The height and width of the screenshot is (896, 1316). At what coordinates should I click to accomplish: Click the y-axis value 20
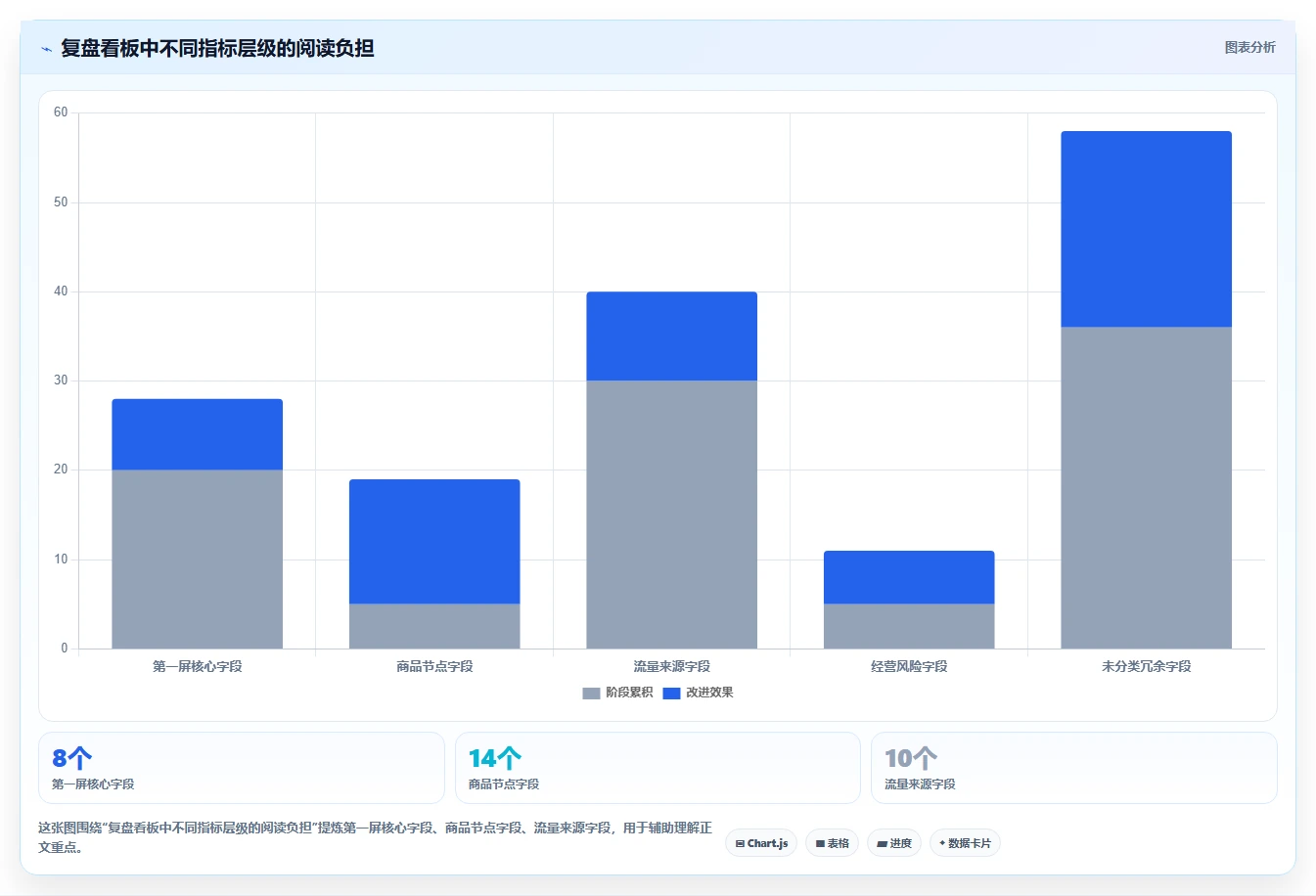61,470
